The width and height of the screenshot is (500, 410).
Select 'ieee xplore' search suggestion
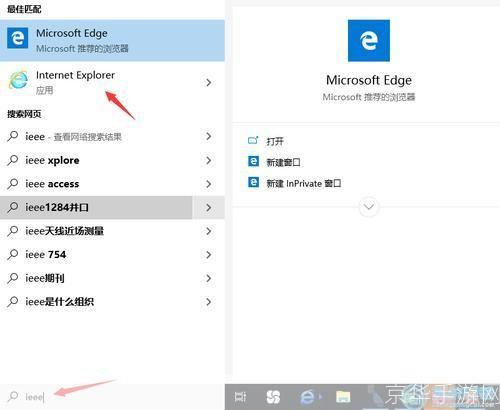(96, 160)
